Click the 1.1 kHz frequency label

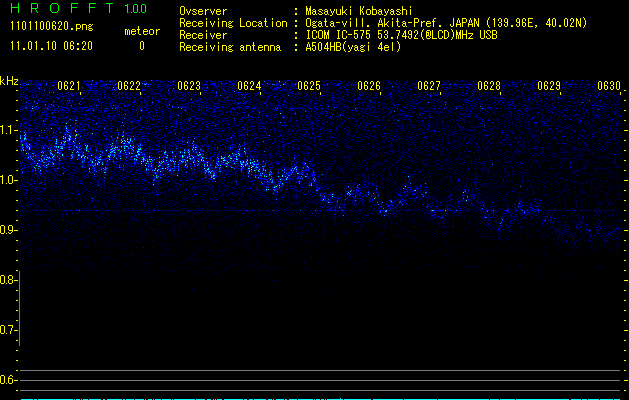click(x=9, y=130)
